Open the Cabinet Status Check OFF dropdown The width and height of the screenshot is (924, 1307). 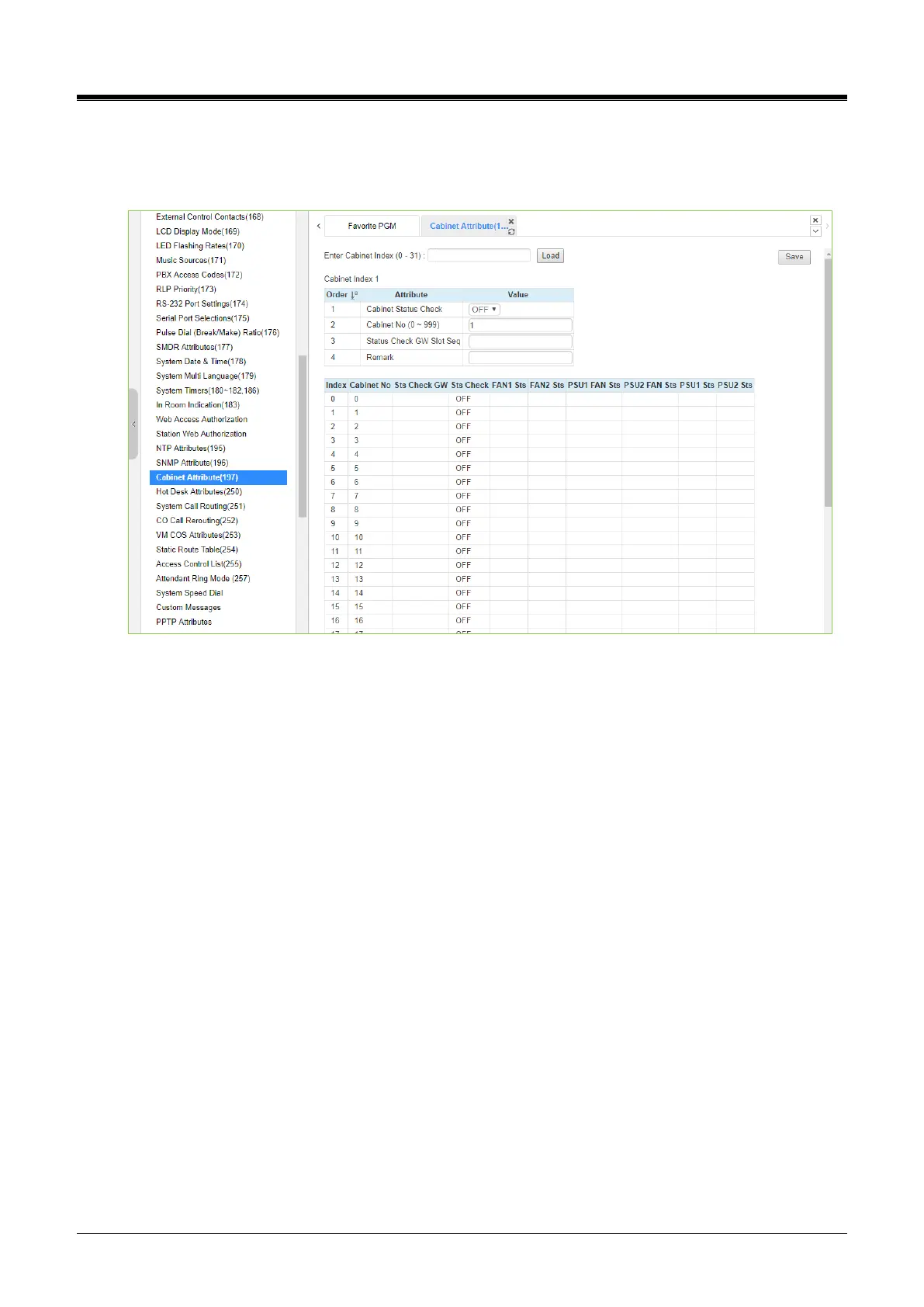pos(484,310)
